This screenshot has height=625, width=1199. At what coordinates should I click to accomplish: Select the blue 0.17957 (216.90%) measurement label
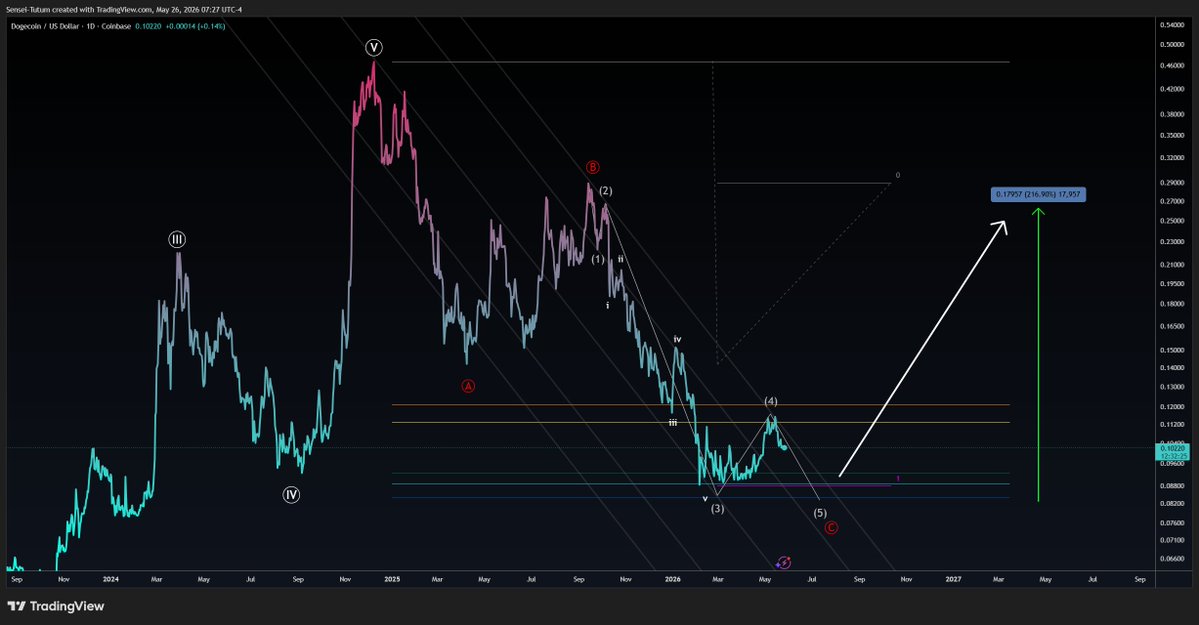1038,194
